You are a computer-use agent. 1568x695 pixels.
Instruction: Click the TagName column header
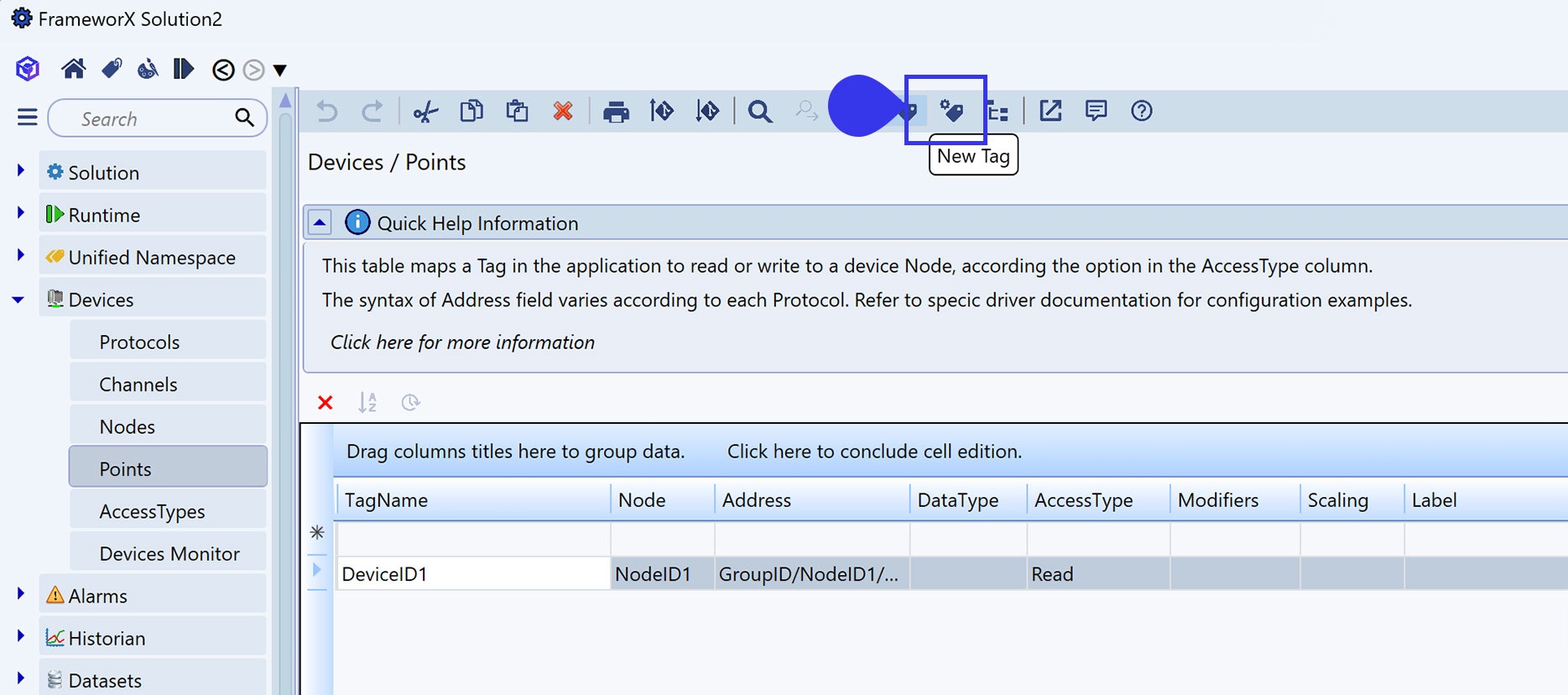click(x=473, y=500)
